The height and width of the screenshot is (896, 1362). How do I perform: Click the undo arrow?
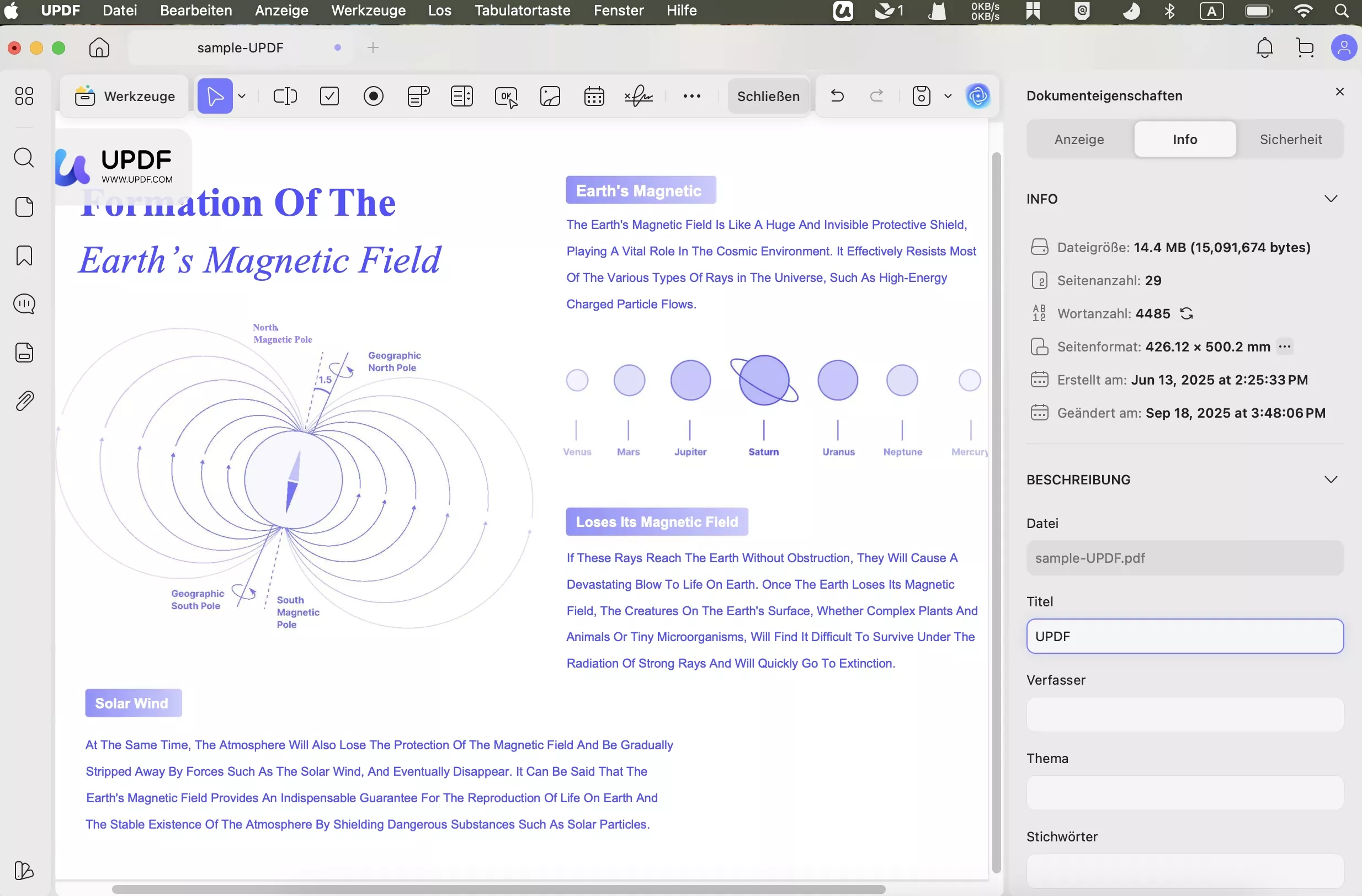(x=837, y=95)
